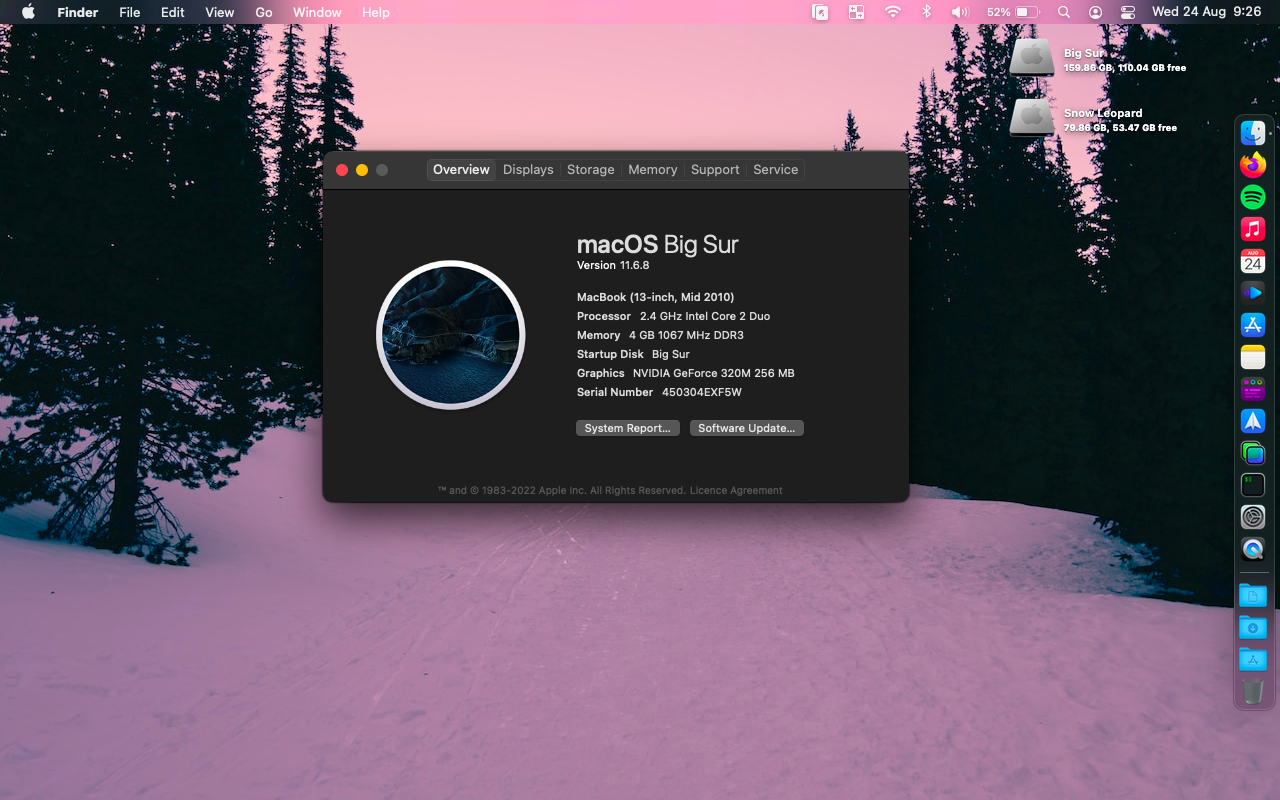
Task: Launch QuickTime Player from the Dock
Action: tap(1253, 549)
